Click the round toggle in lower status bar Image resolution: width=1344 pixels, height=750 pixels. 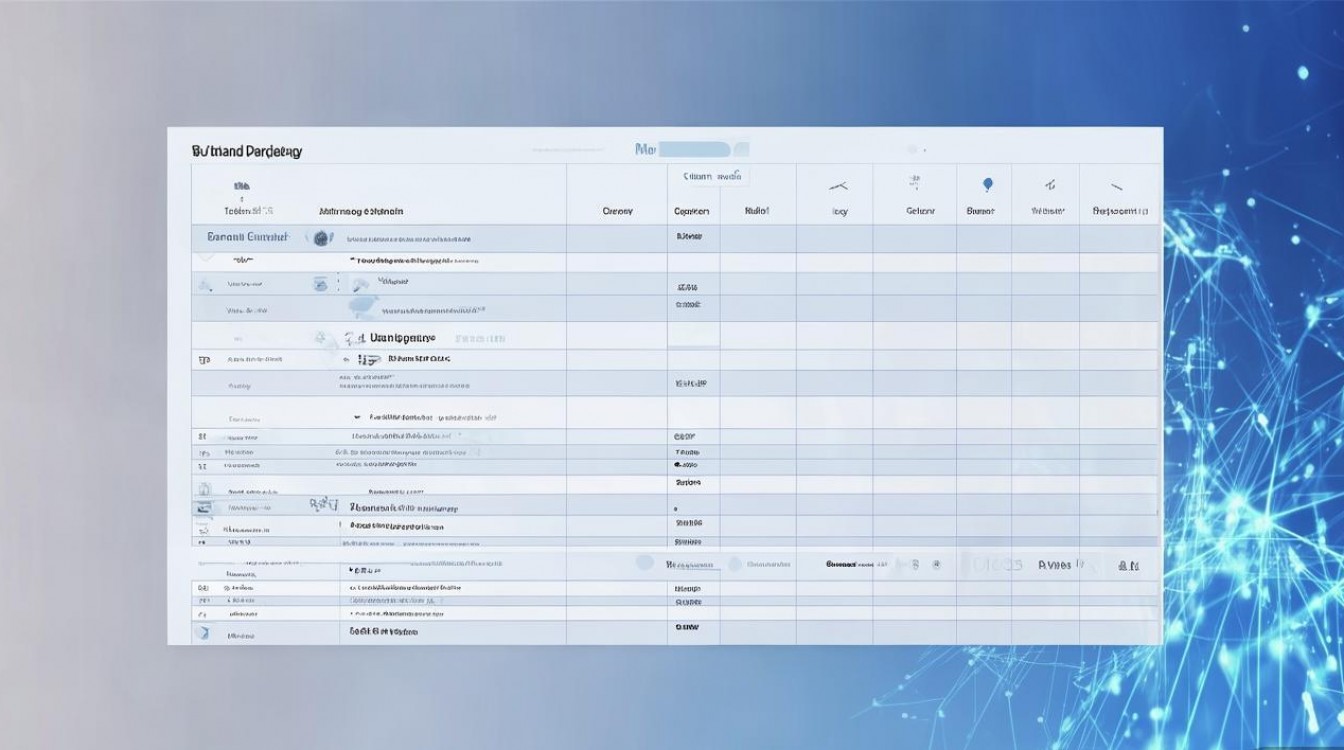pyautogui.click(x=644, y=563)
